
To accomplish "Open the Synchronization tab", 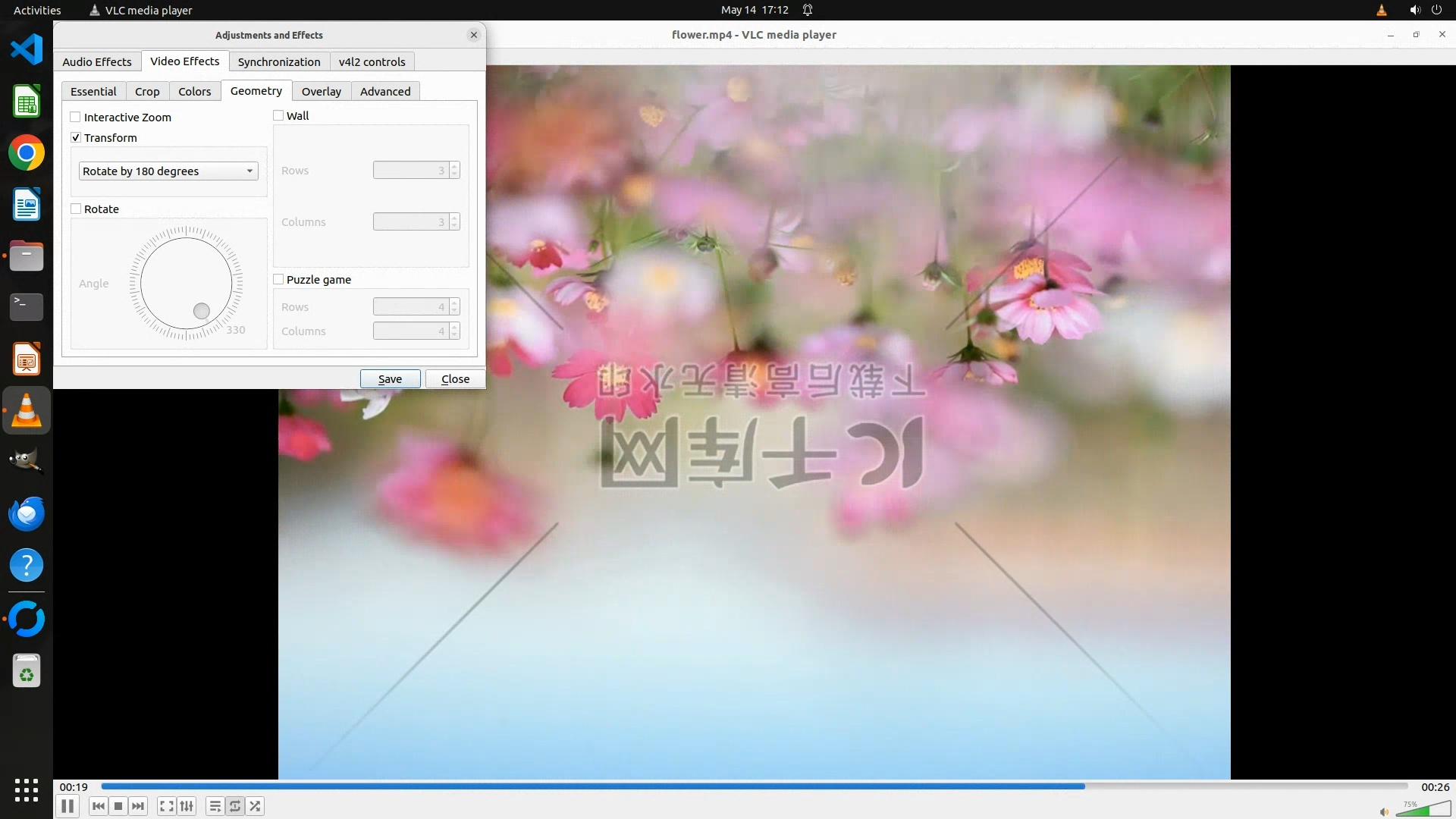I will coord(278,61).
